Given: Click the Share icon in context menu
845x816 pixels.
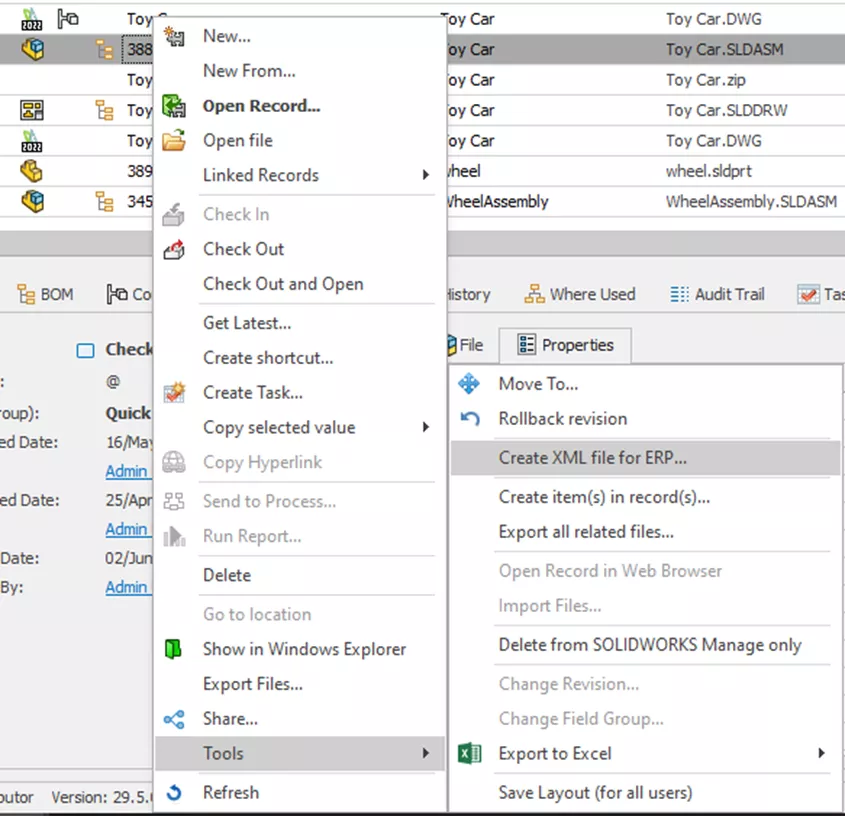Looking at the screenshot, I should [174, 719].
